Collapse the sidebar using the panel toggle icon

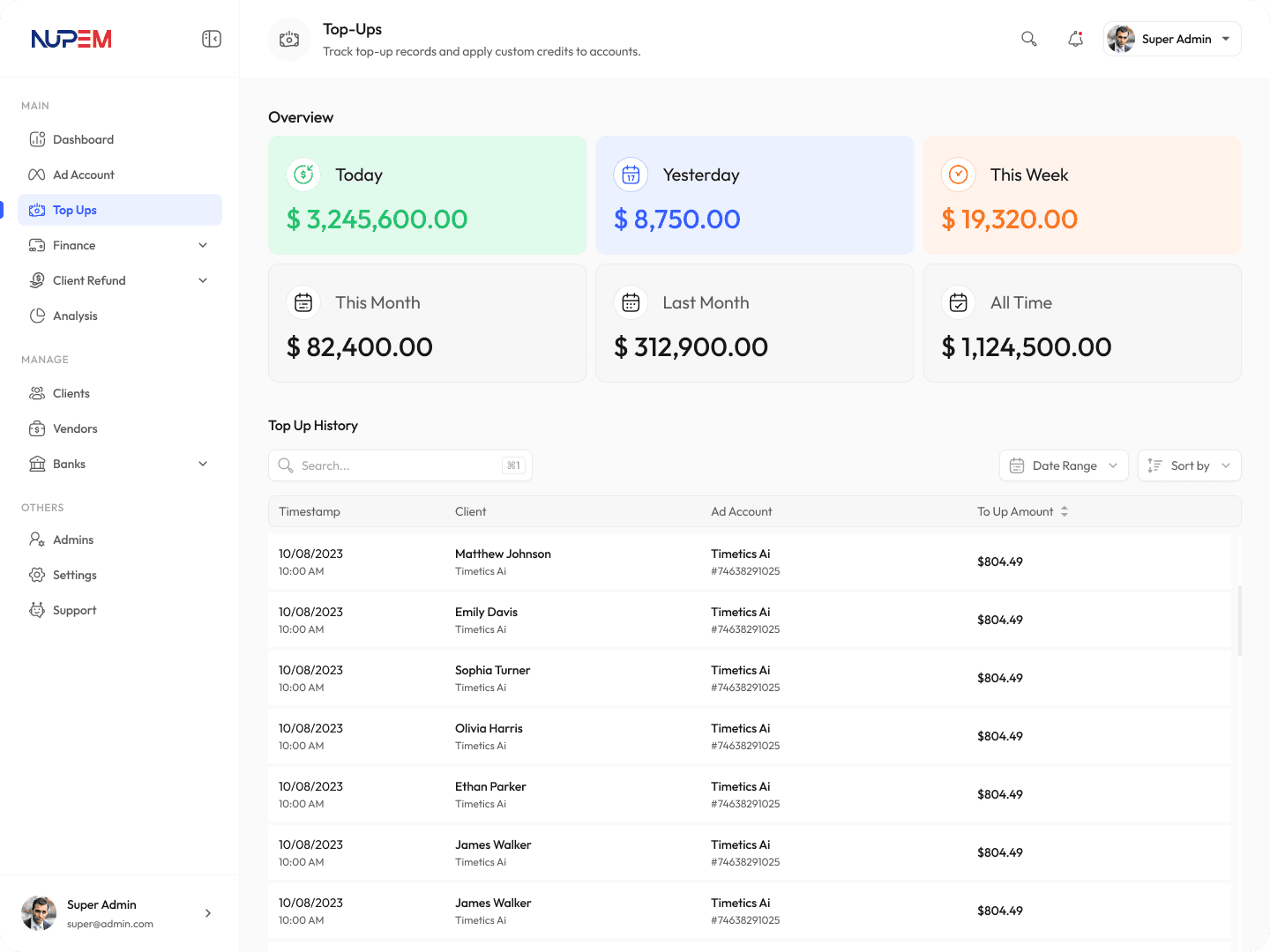pyautogui.click(x=212, y=39)
